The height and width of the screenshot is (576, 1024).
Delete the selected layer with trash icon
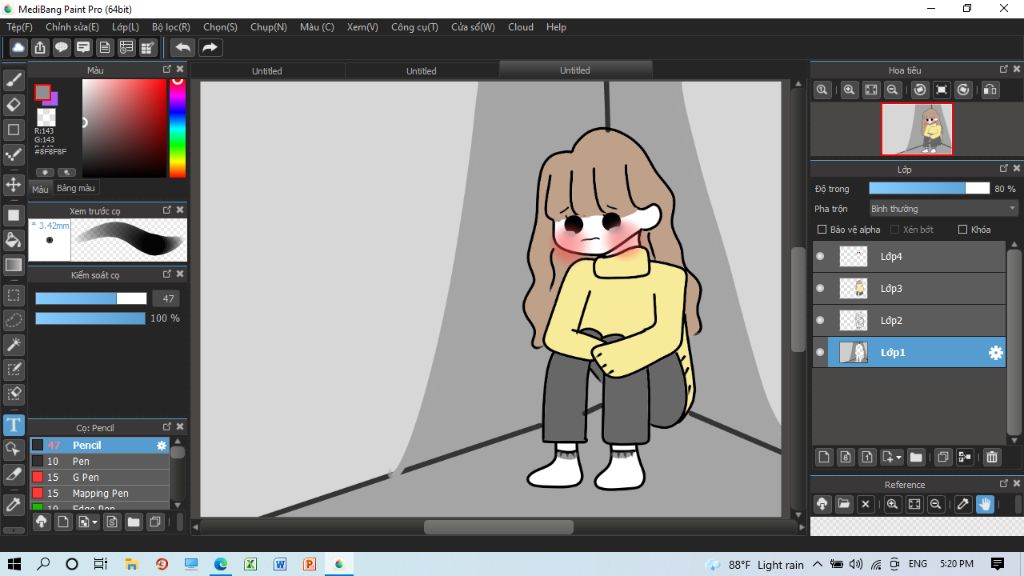pyautogui.click(x=991, y=457)
